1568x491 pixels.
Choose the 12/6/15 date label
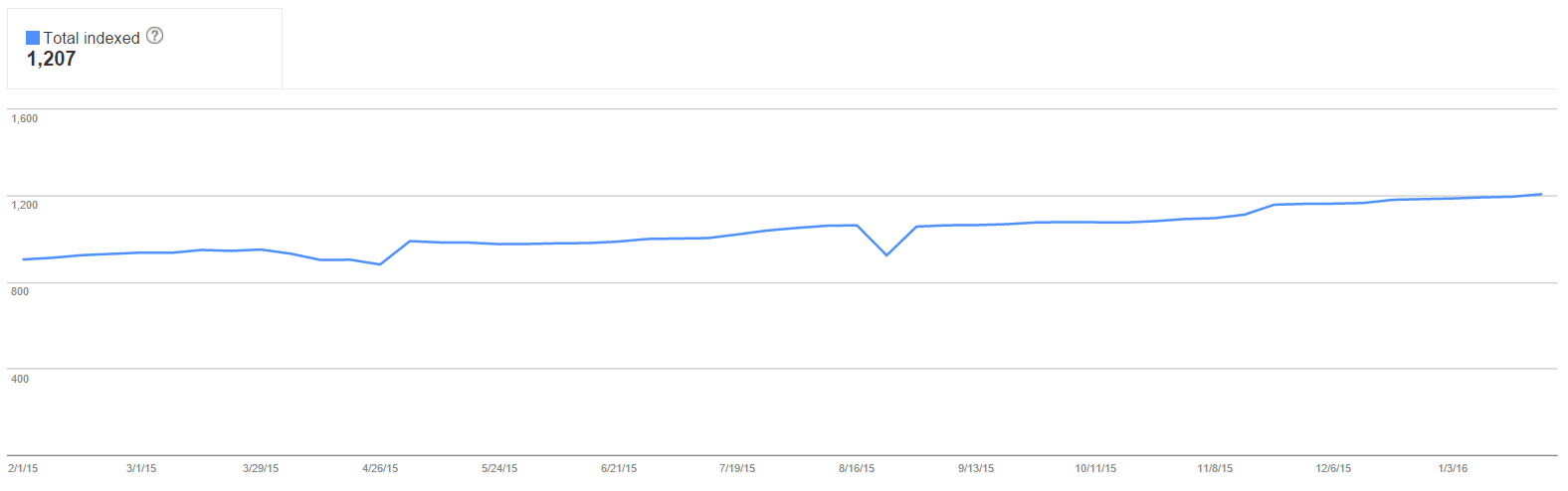click(x=1333, y=468)
